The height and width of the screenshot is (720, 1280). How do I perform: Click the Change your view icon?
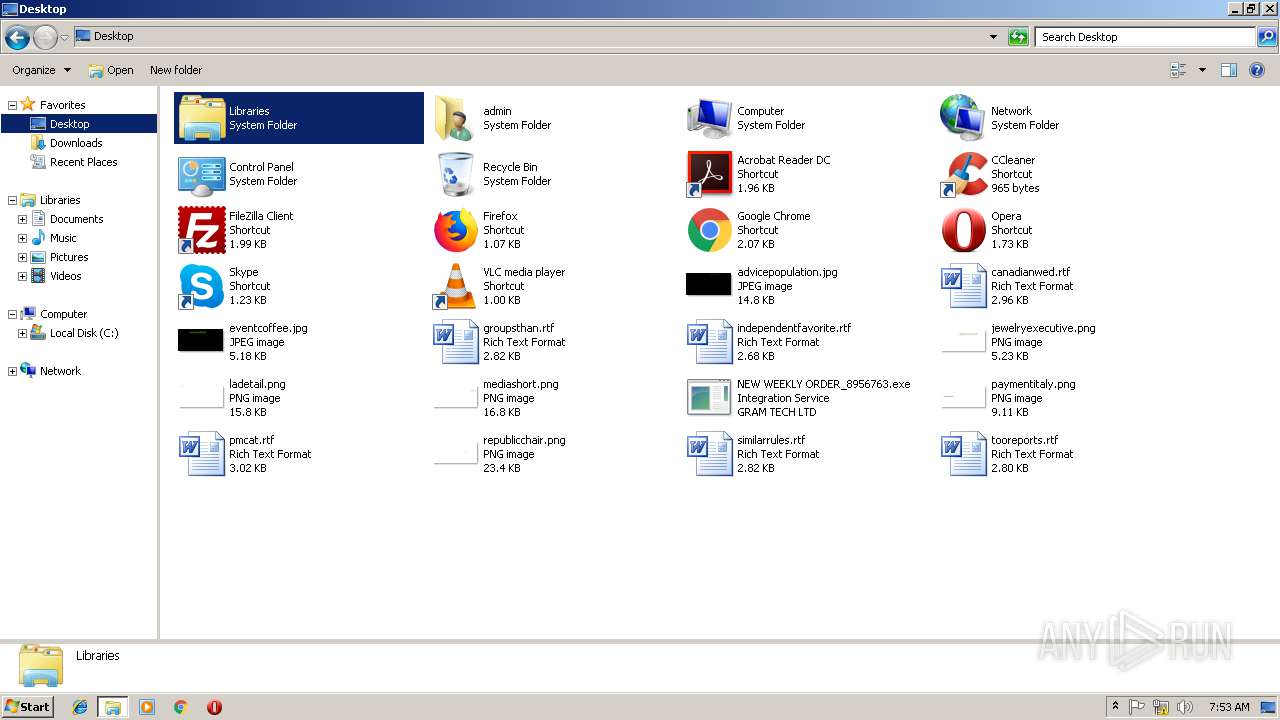(1178, 70)
